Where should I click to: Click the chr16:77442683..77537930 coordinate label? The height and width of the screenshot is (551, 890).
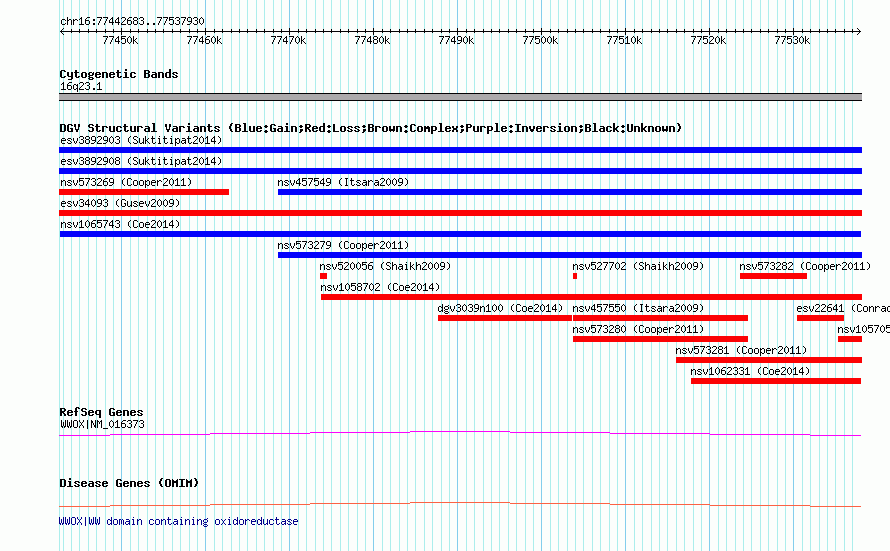coord(132,21)
